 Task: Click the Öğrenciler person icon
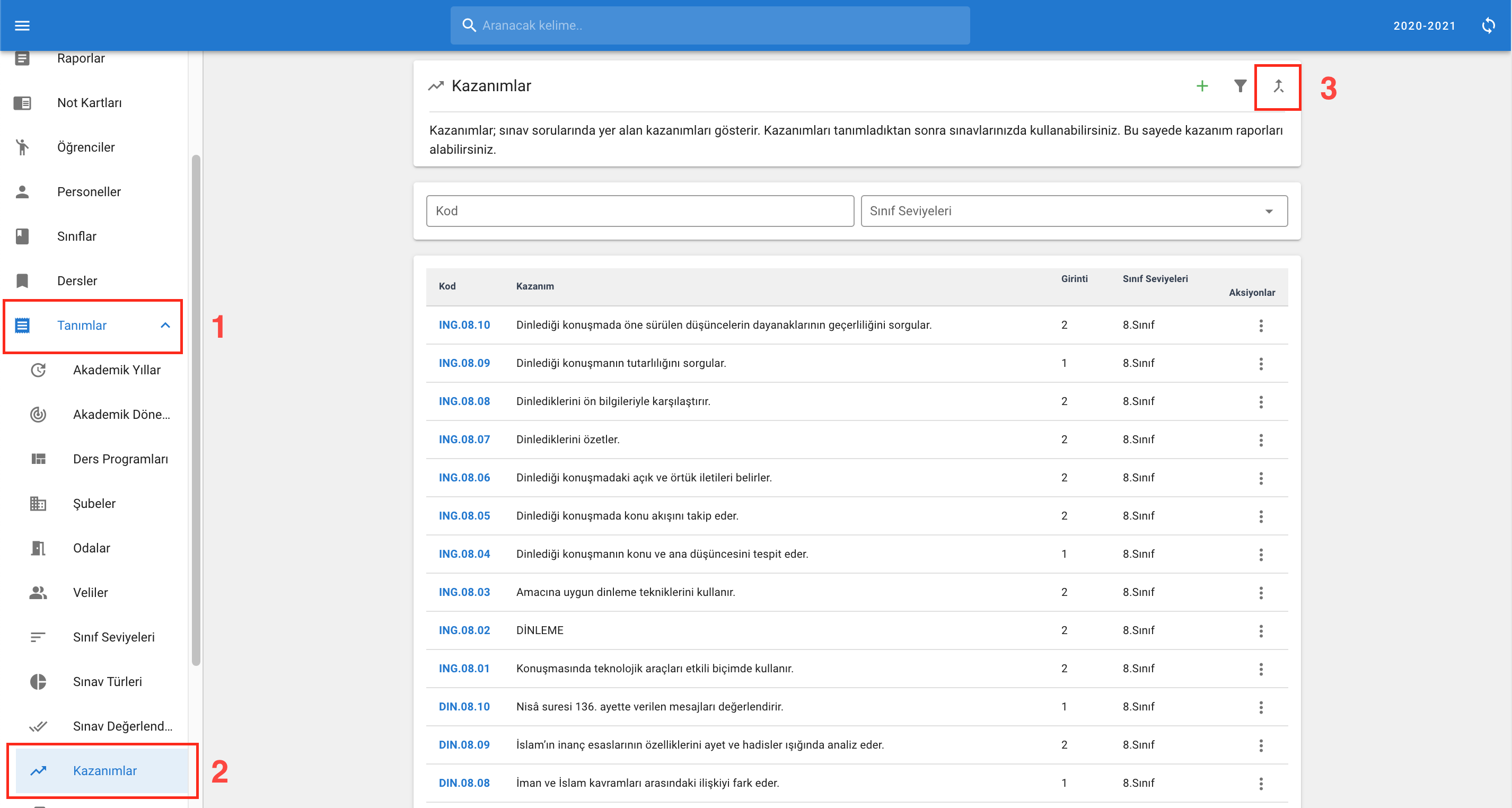click(22, 147)
